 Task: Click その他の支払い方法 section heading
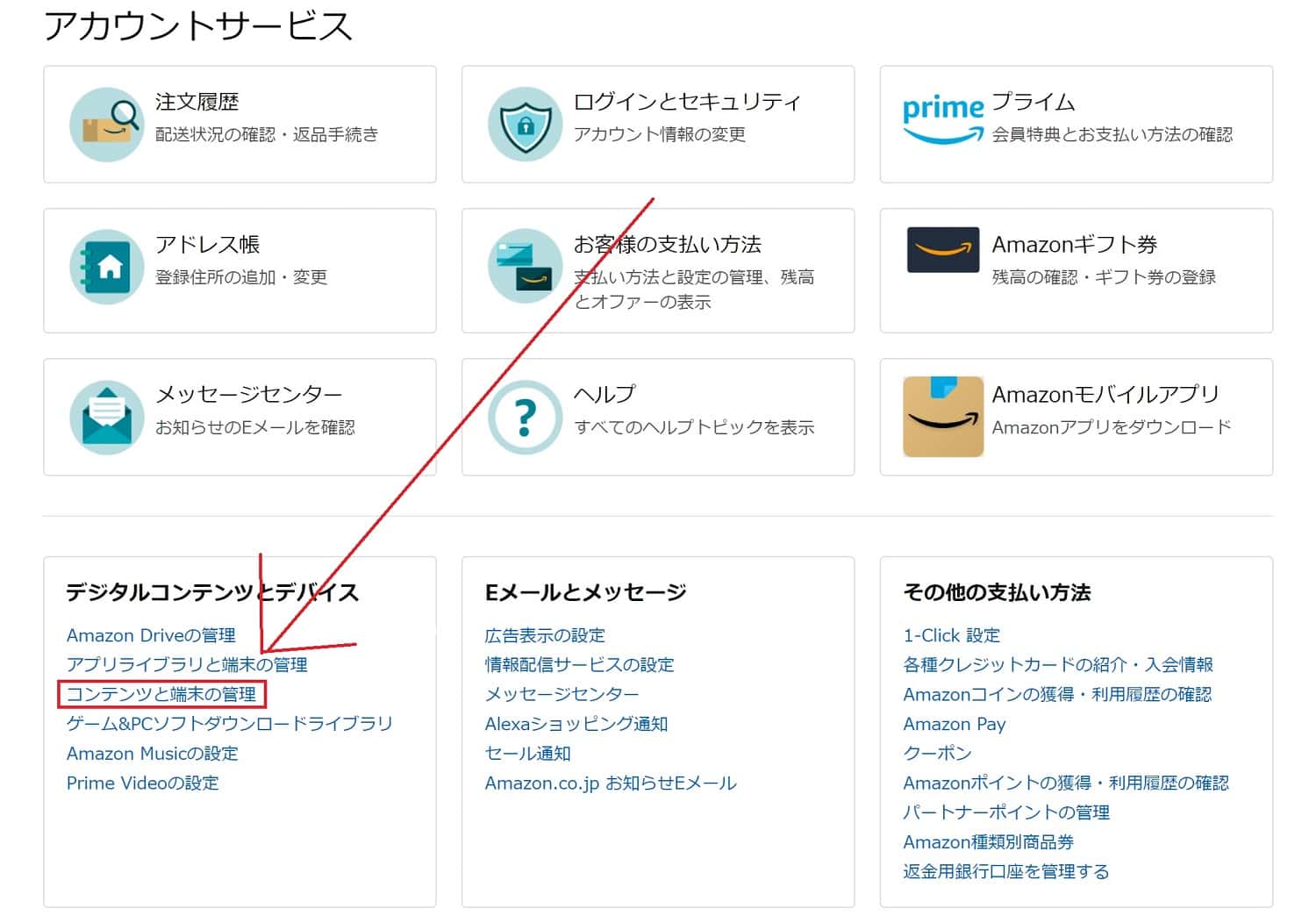pos(998,592)
